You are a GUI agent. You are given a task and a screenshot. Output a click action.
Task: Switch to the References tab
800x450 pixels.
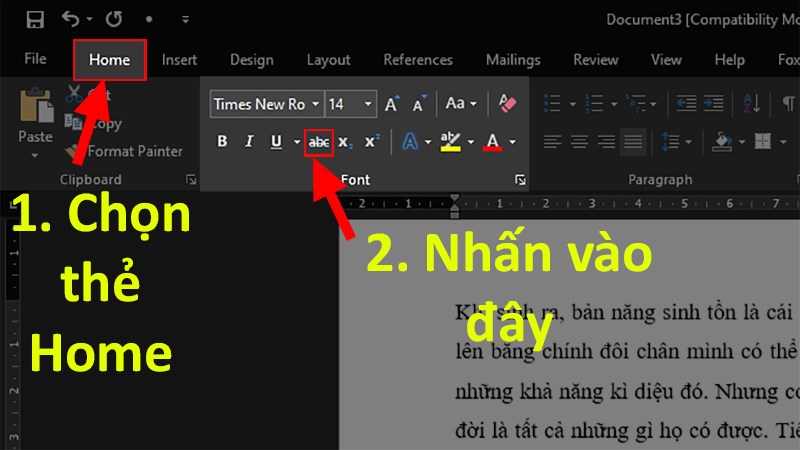tap(418, 60)
